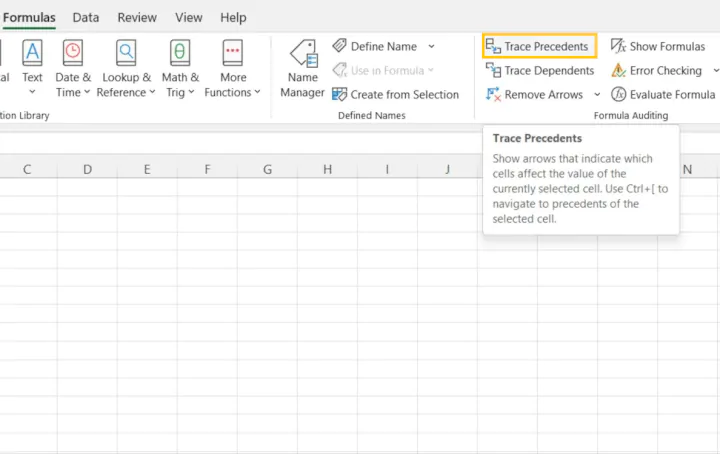This screenshot has height=454, width=720.
Task: Open the Remove Arrows dropdown arrow
Action: point(597,95)
